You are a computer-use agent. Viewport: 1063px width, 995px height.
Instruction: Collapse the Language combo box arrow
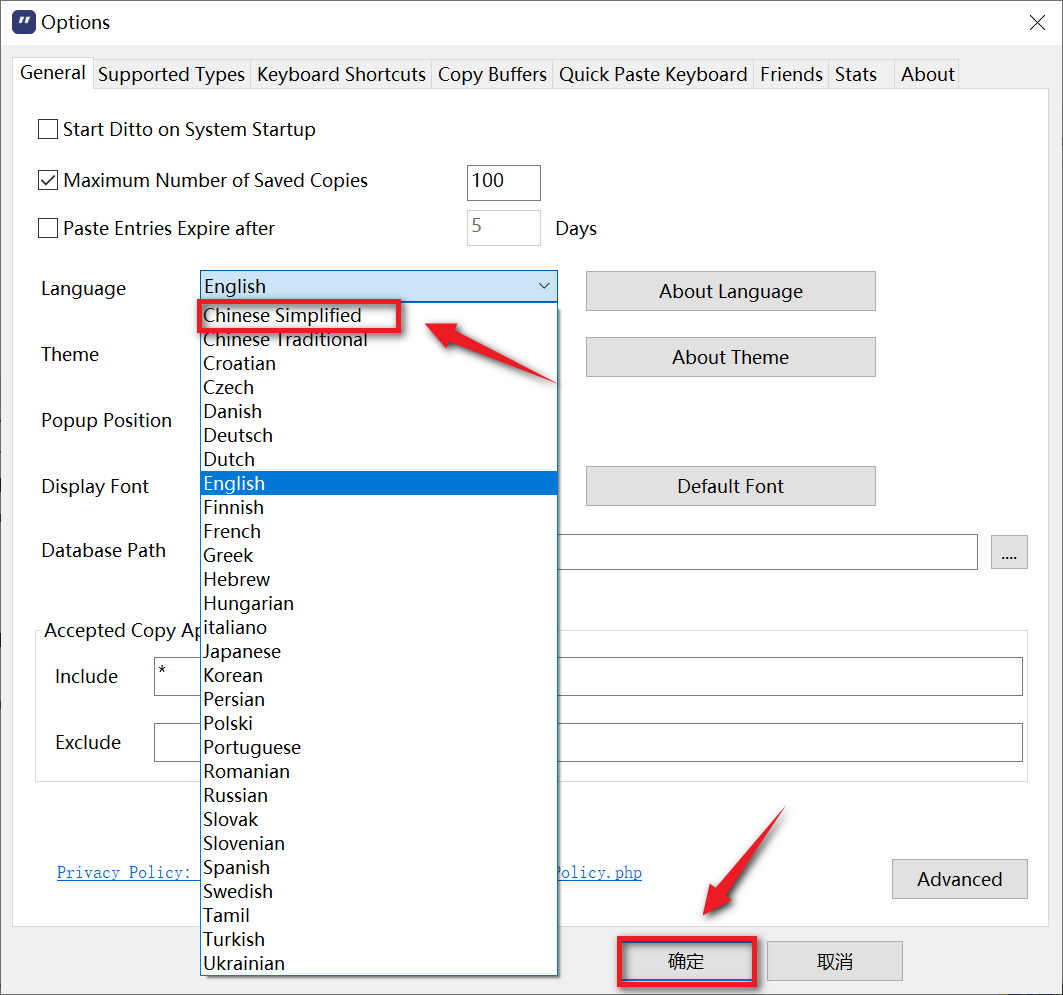(x=544, y=286)
